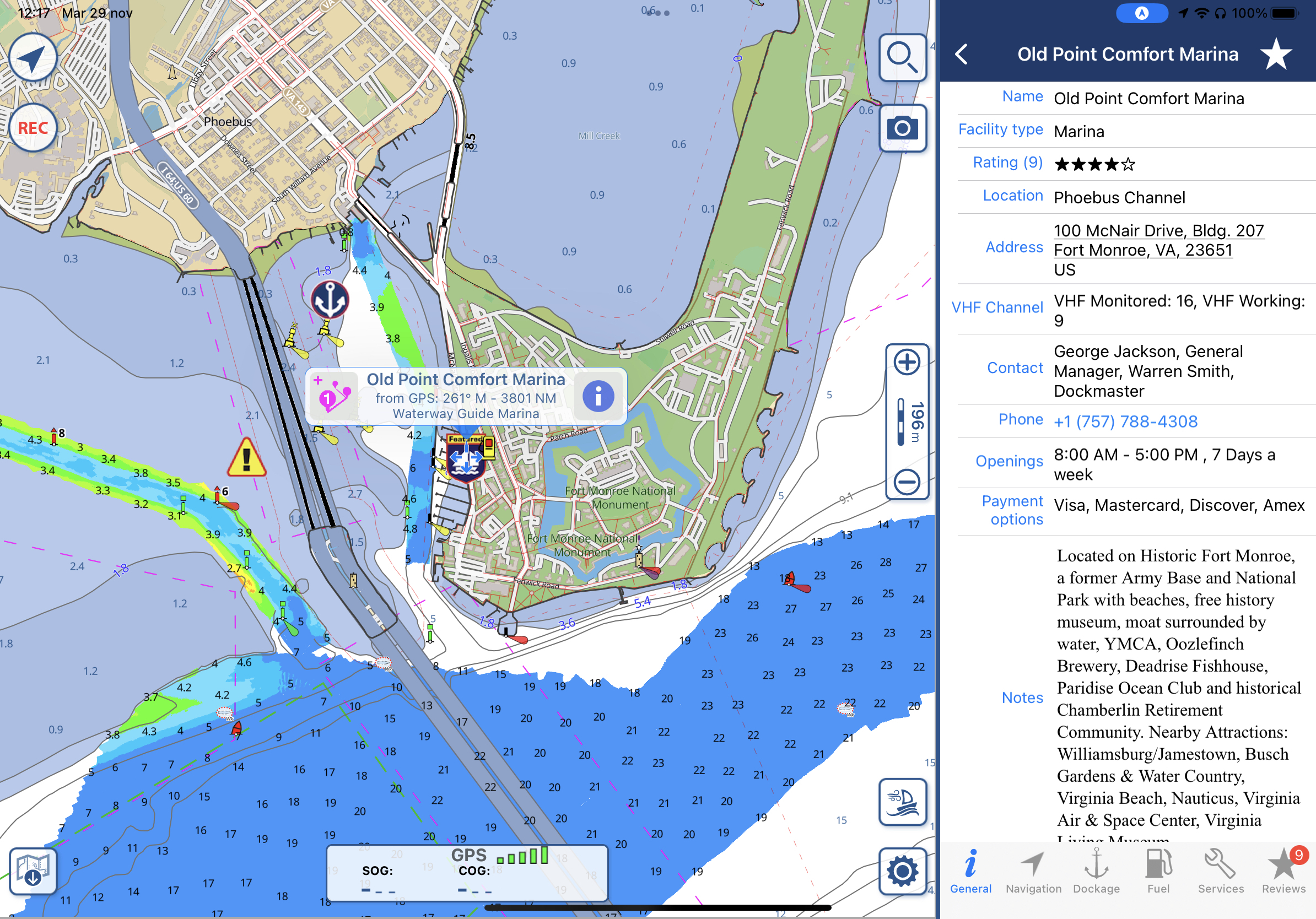Open the sailboat wind weather button
This screenshot has width=1316, height=919.
pos(903,802)
